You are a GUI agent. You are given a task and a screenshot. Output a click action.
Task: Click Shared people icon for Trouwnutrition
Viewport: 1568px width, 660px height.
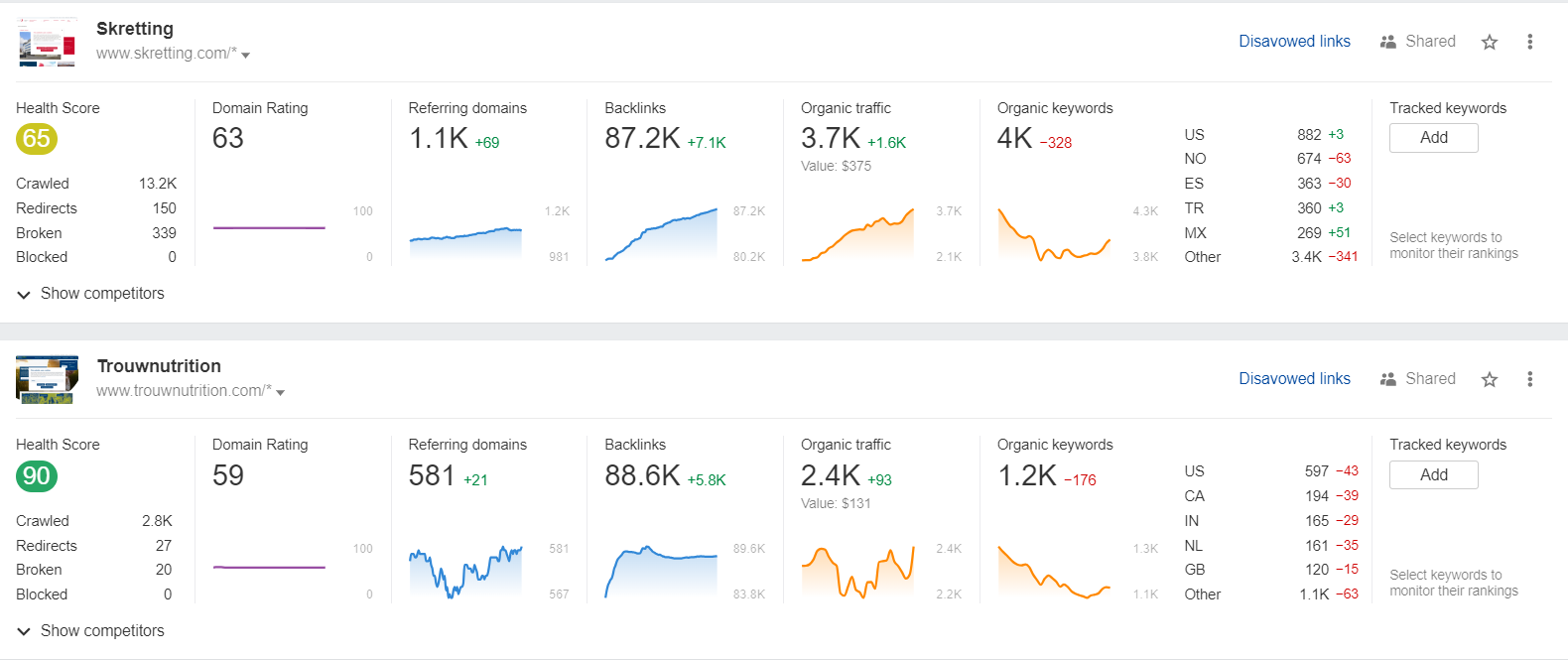click(x=1388, y=379)
